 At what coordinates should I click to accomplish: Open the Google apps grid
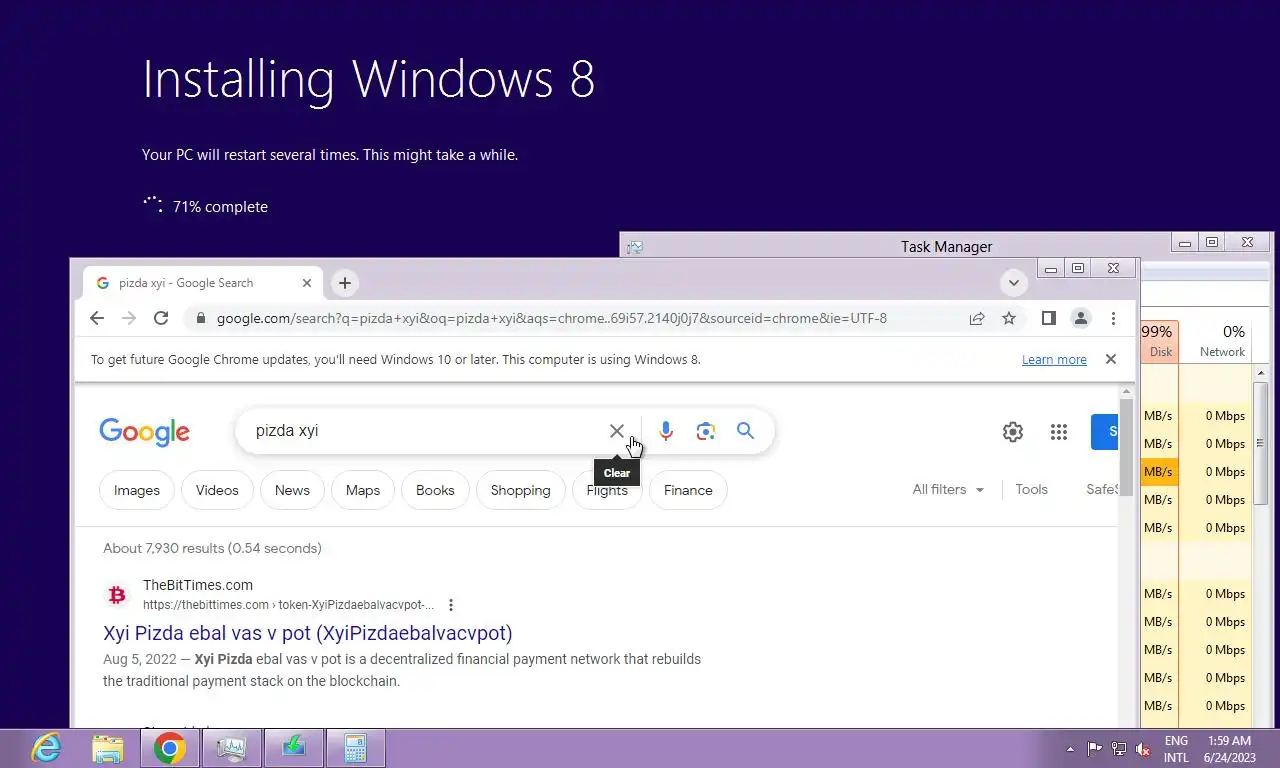click(x=1059, y=432)
